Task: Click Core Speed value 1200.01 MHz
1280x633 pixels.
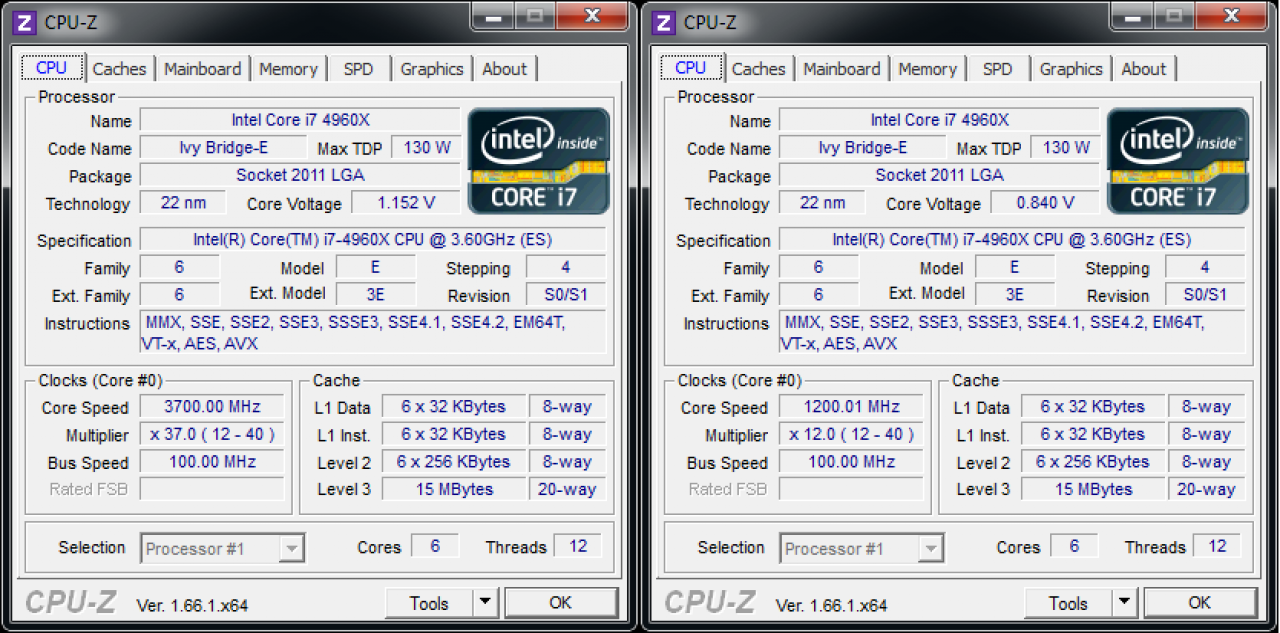Action: [851, 407]
